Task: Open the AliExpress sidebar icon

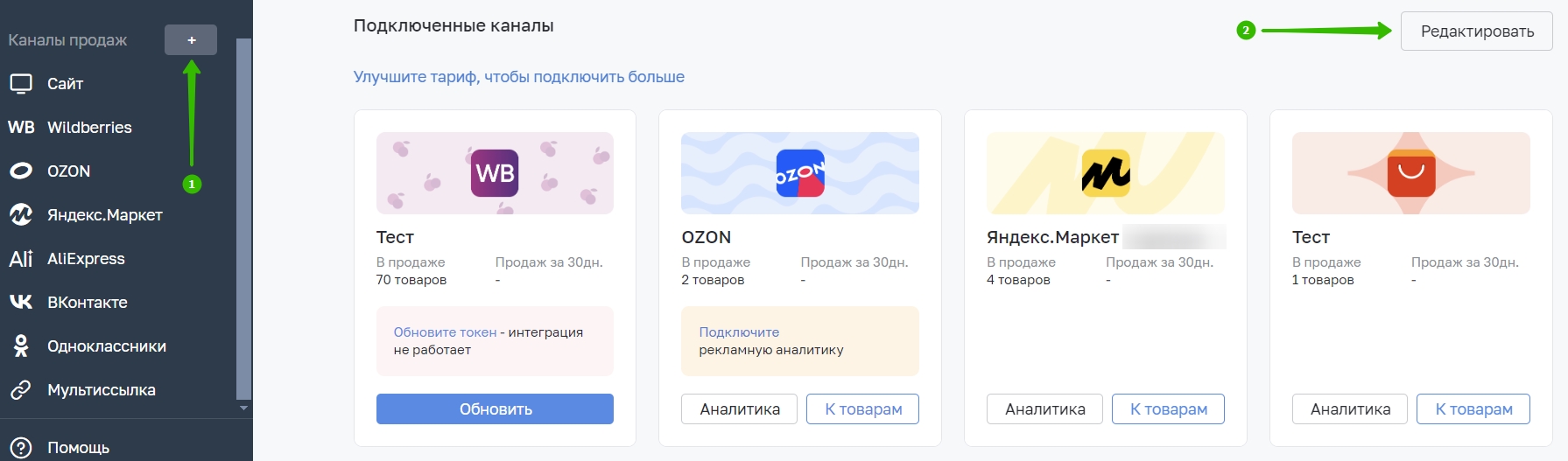Action: pos(21,259)
